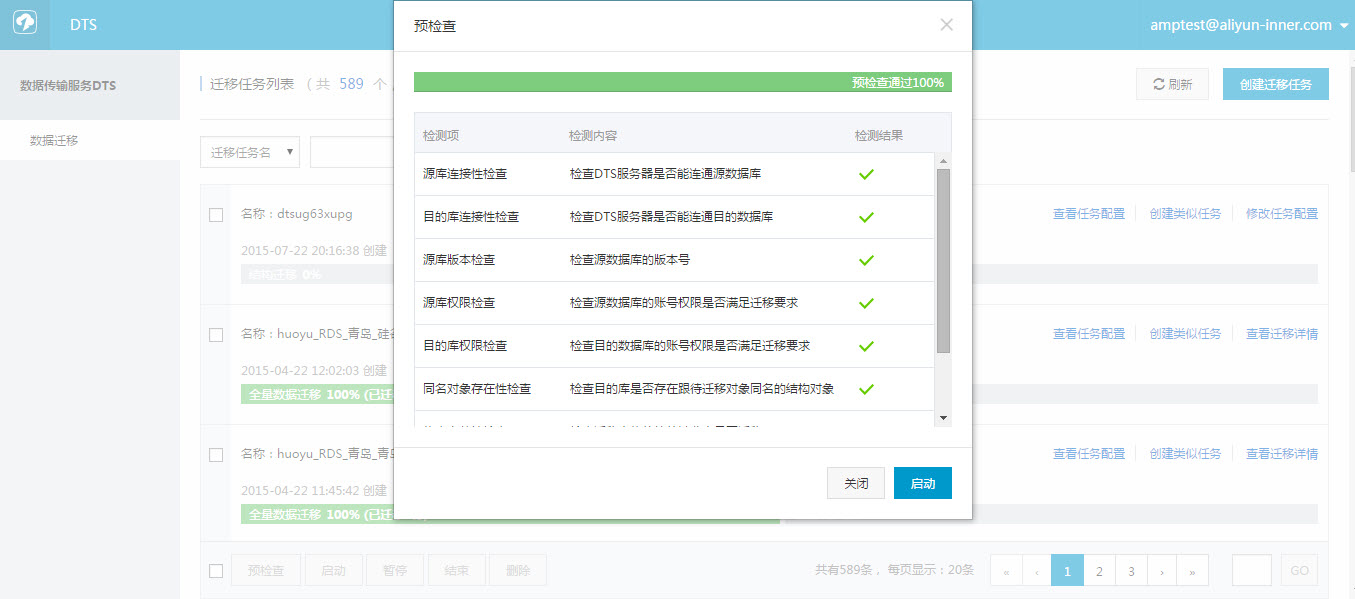1355x599 pixels.
Task: Click 数据传输服务DTS in the sidebar
Action: point(66,85)
